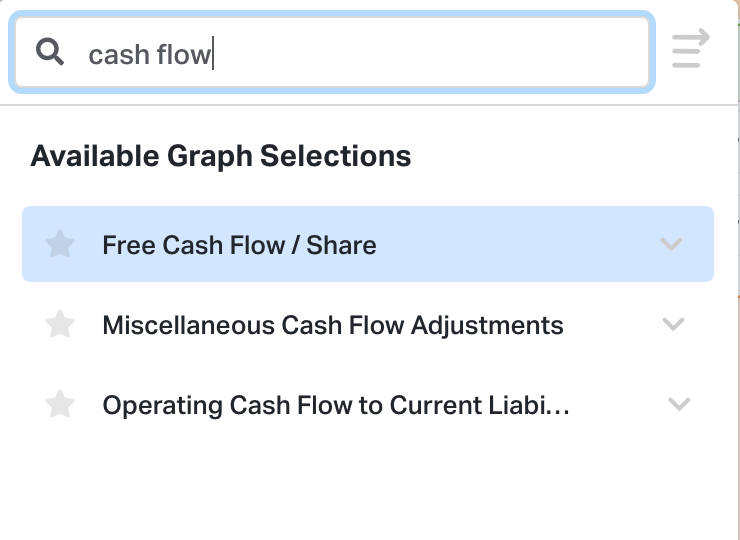Screen dimensions: 740x540
Task: Choose the Miscellaneous Cash Flow Adjustments label
Action: (x=332, y=325)
